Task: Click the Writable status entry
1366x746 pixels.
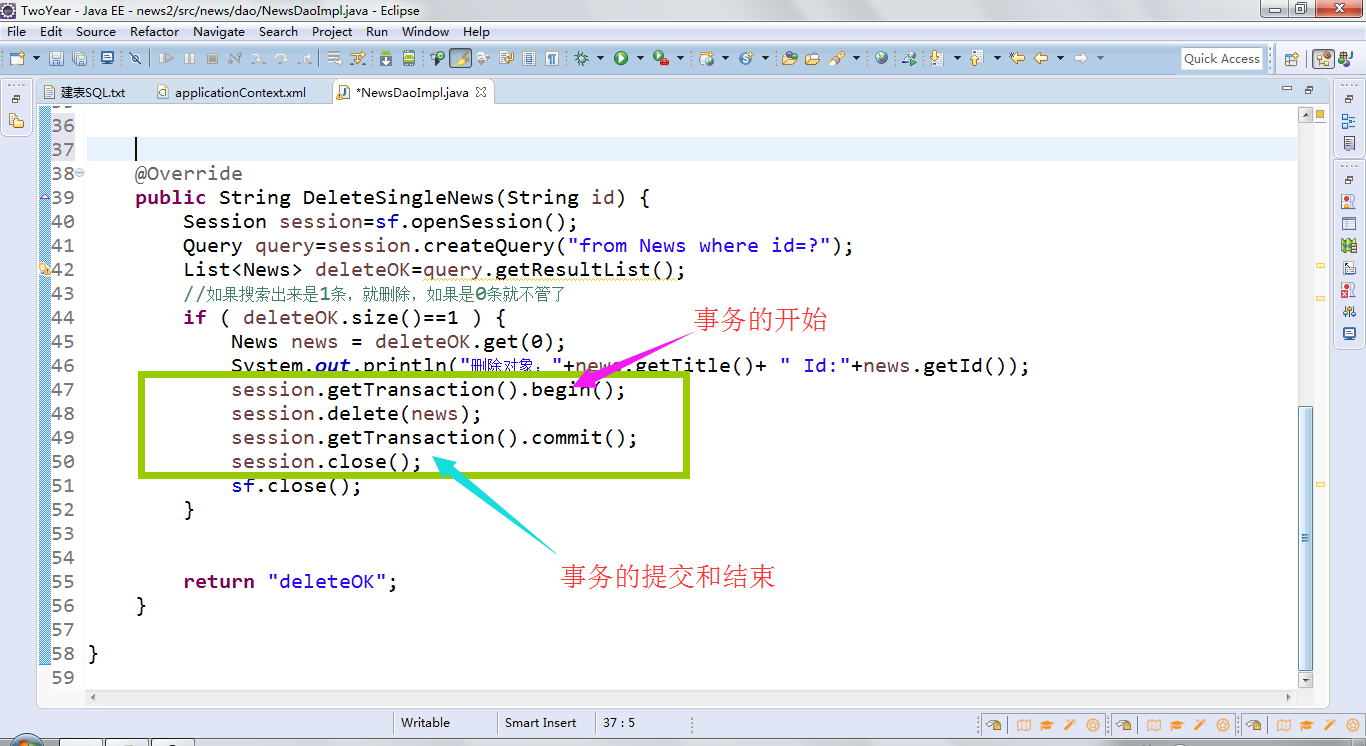Action: point(426,723)
